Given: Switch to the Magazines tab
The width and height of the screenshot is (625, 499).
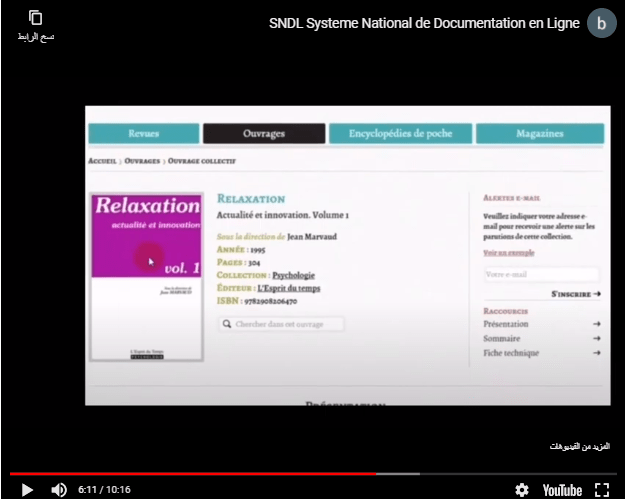Looking at the screenshot, I should tap(540, 134).
